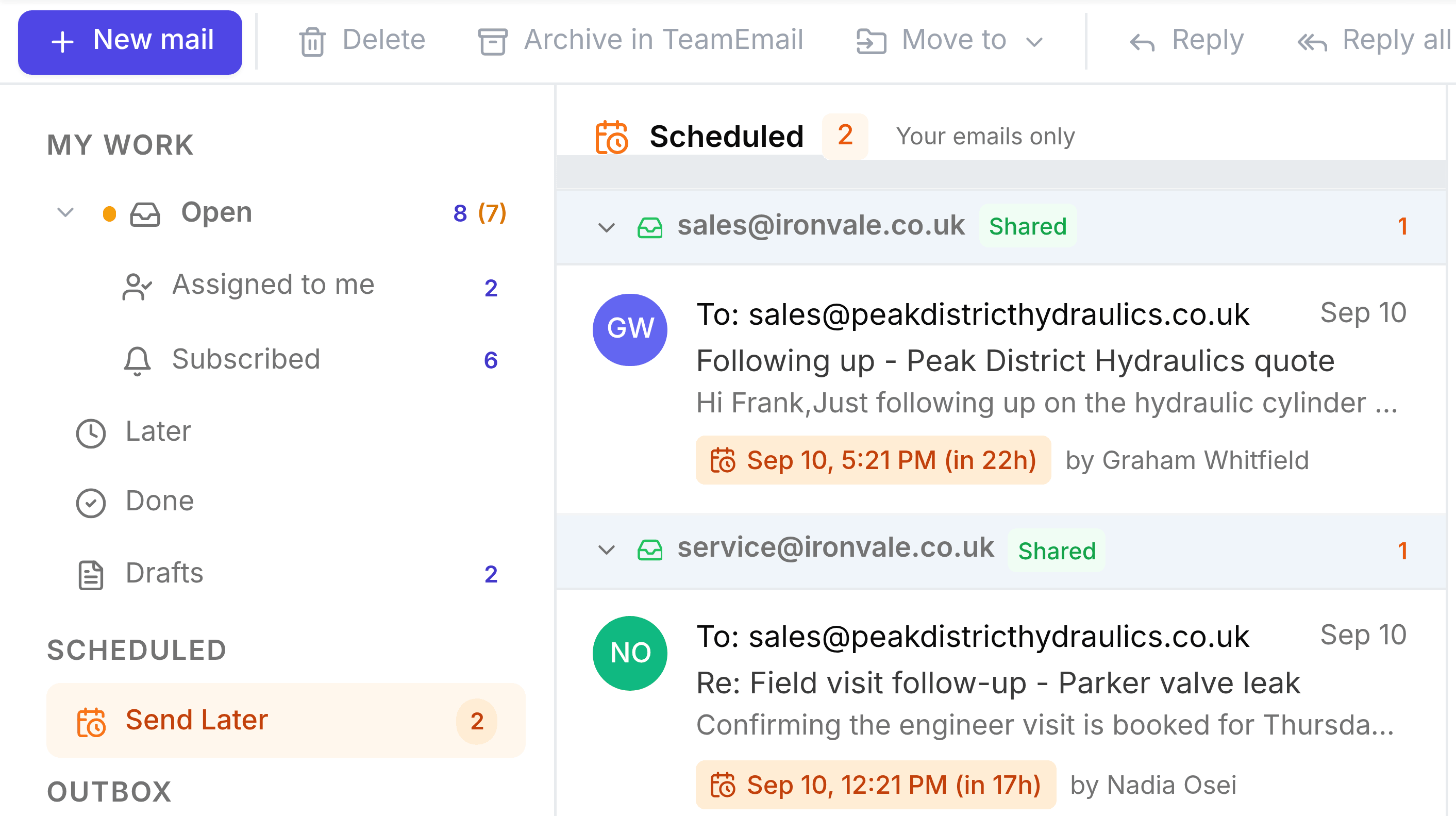Click the Archive in TeamEmail box icon
Screen dimensions: 1456x816
click(x=492, y=42)
